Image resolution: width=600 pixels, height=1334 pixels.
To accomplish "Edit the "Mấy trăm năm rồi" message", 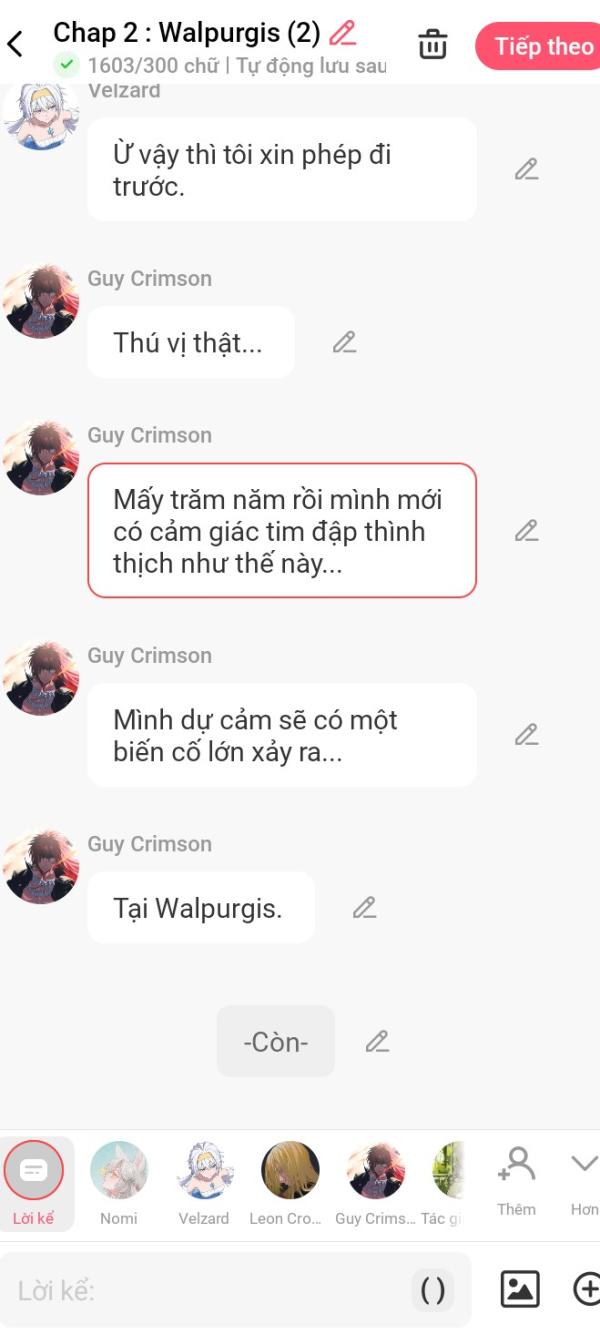I will tap(527, 531).
